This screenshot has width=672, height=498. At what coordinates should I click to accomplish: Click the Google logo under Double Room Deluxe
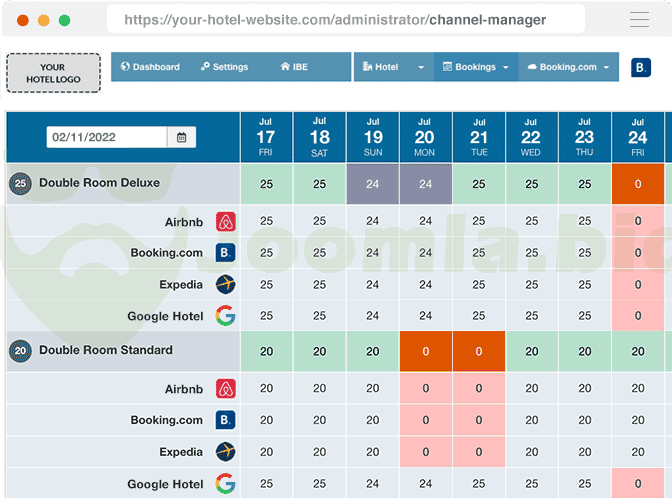point(225,316)
